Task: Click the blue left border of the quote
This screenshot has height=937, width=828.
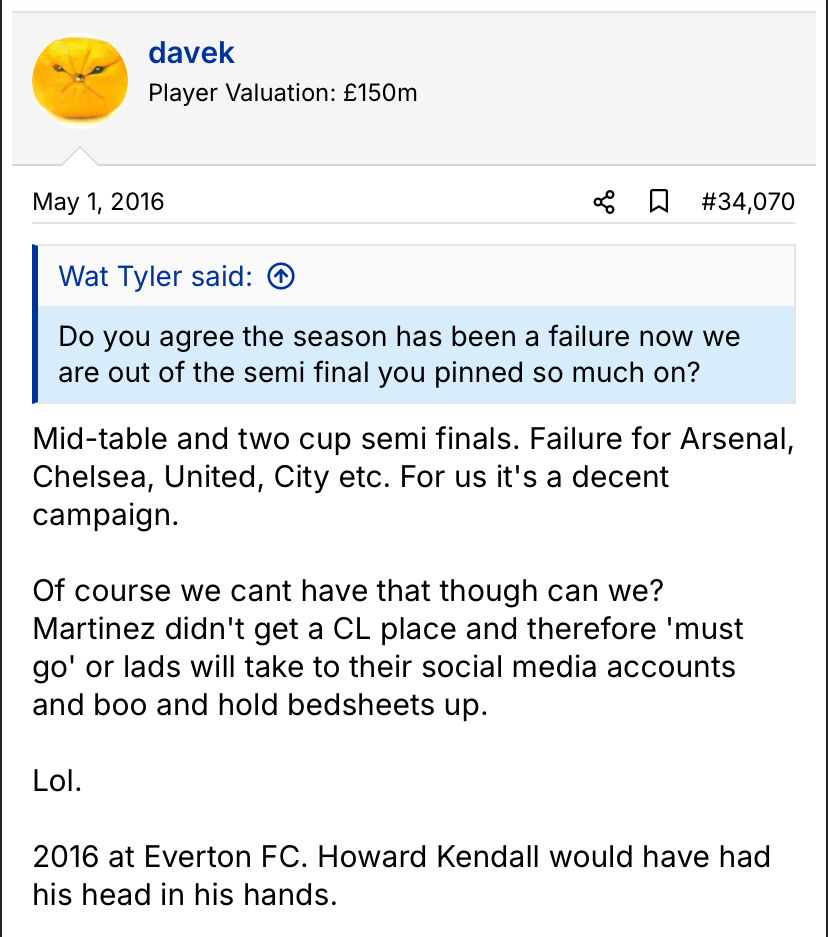Action: click(35, 324)
